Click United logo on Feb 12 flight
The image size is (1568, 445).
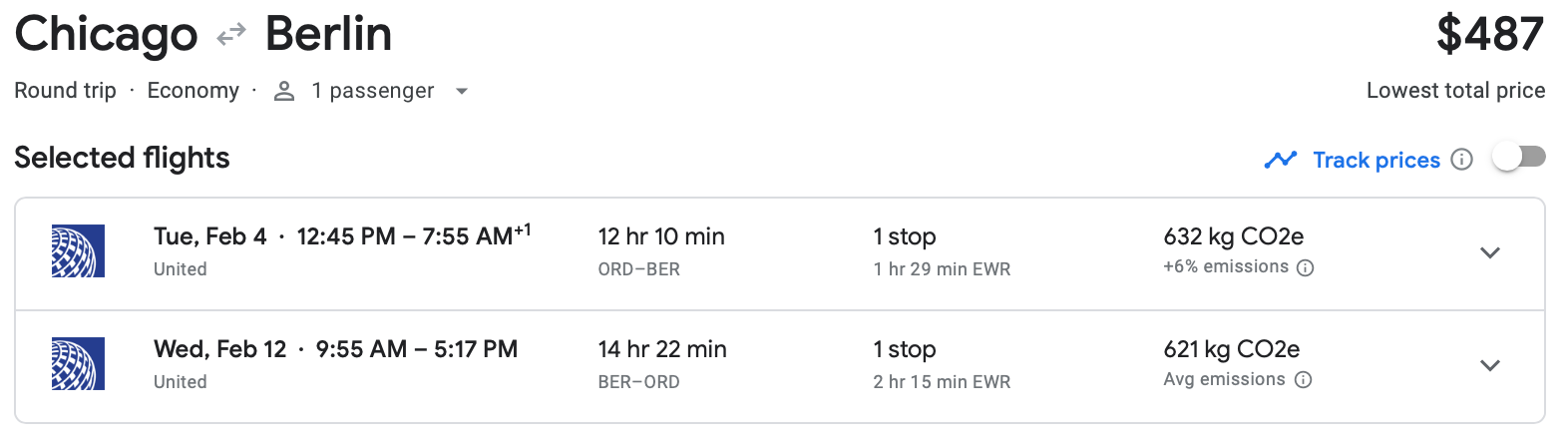[x=78, y=364]
